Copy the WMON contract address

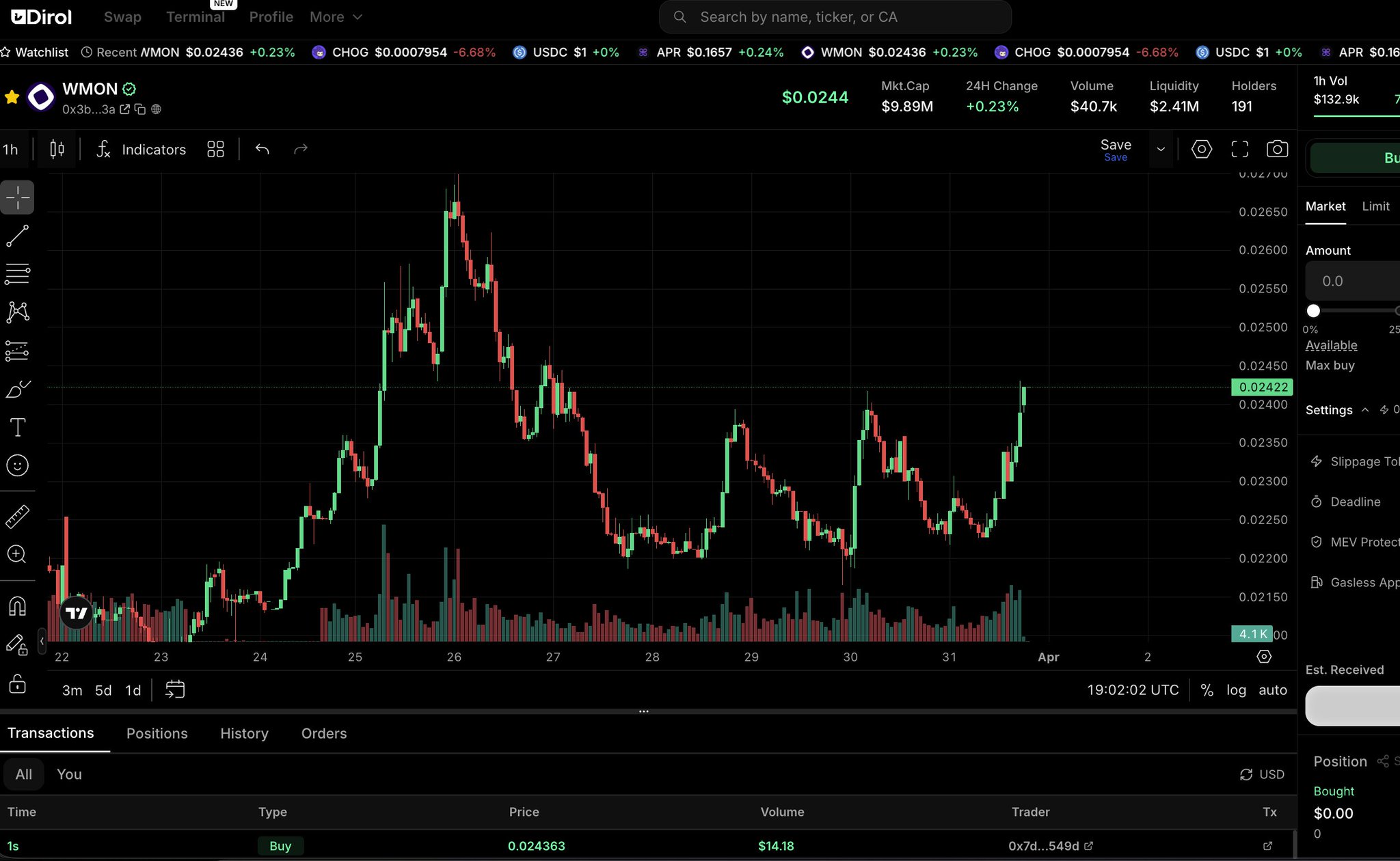tap(140, 109)
